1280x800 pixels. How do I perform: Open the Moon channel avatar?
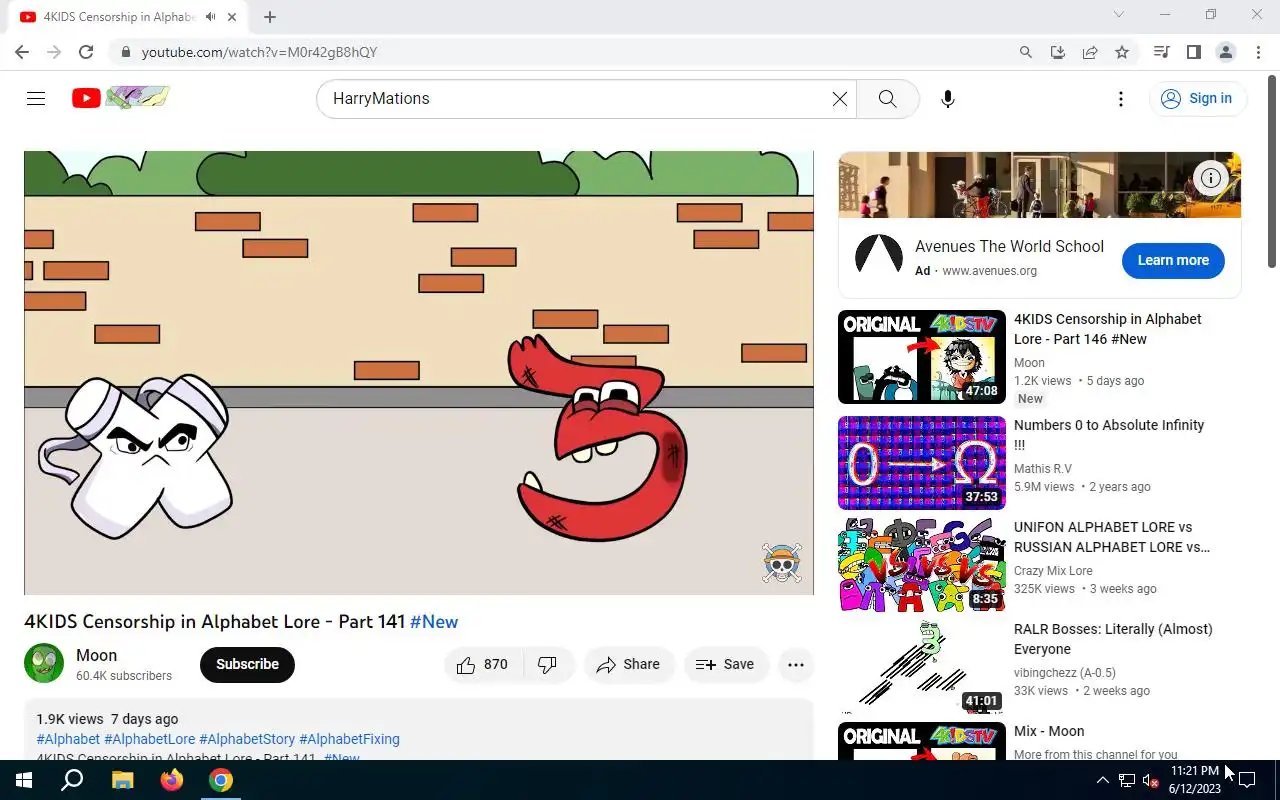click(x=44, y=664)
